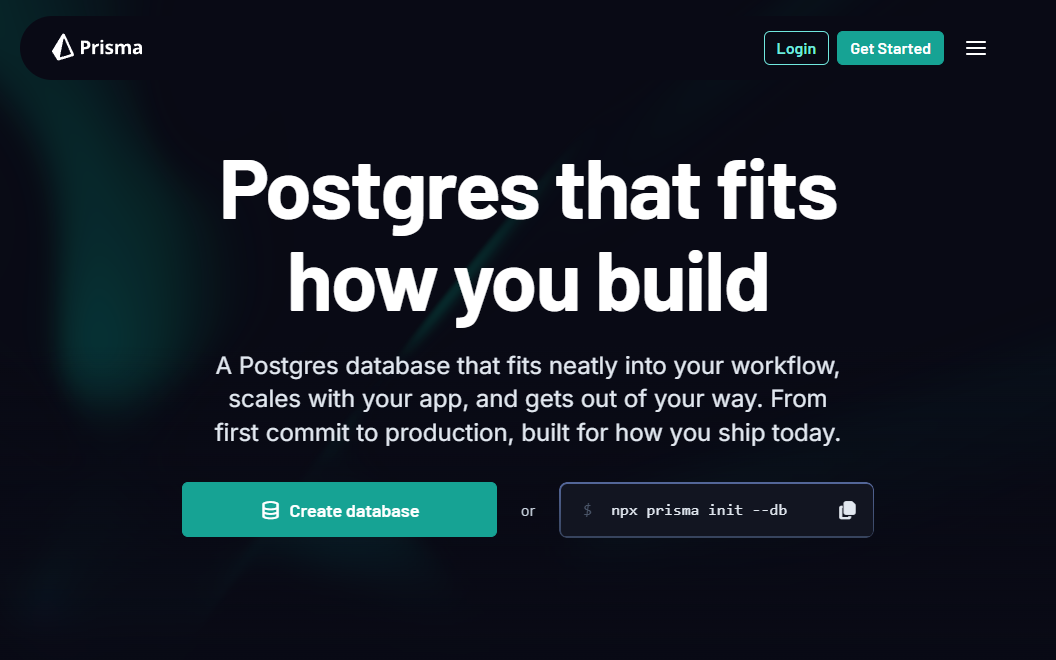Select the npx prisma init --db text
1056x660 pixels.
[699, 510]
